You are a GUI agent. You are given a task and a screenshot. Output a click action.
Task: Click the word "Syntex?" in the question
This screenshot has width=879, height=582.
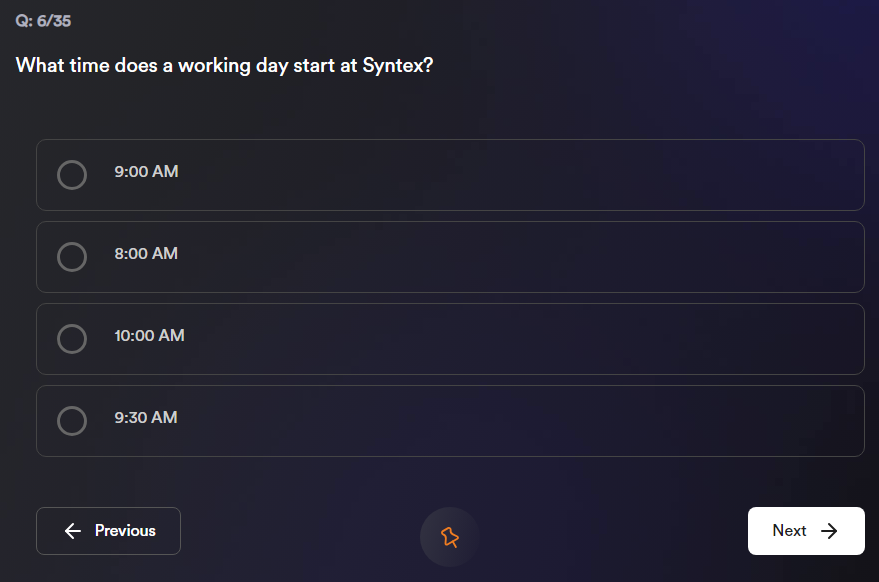(398, 66)
